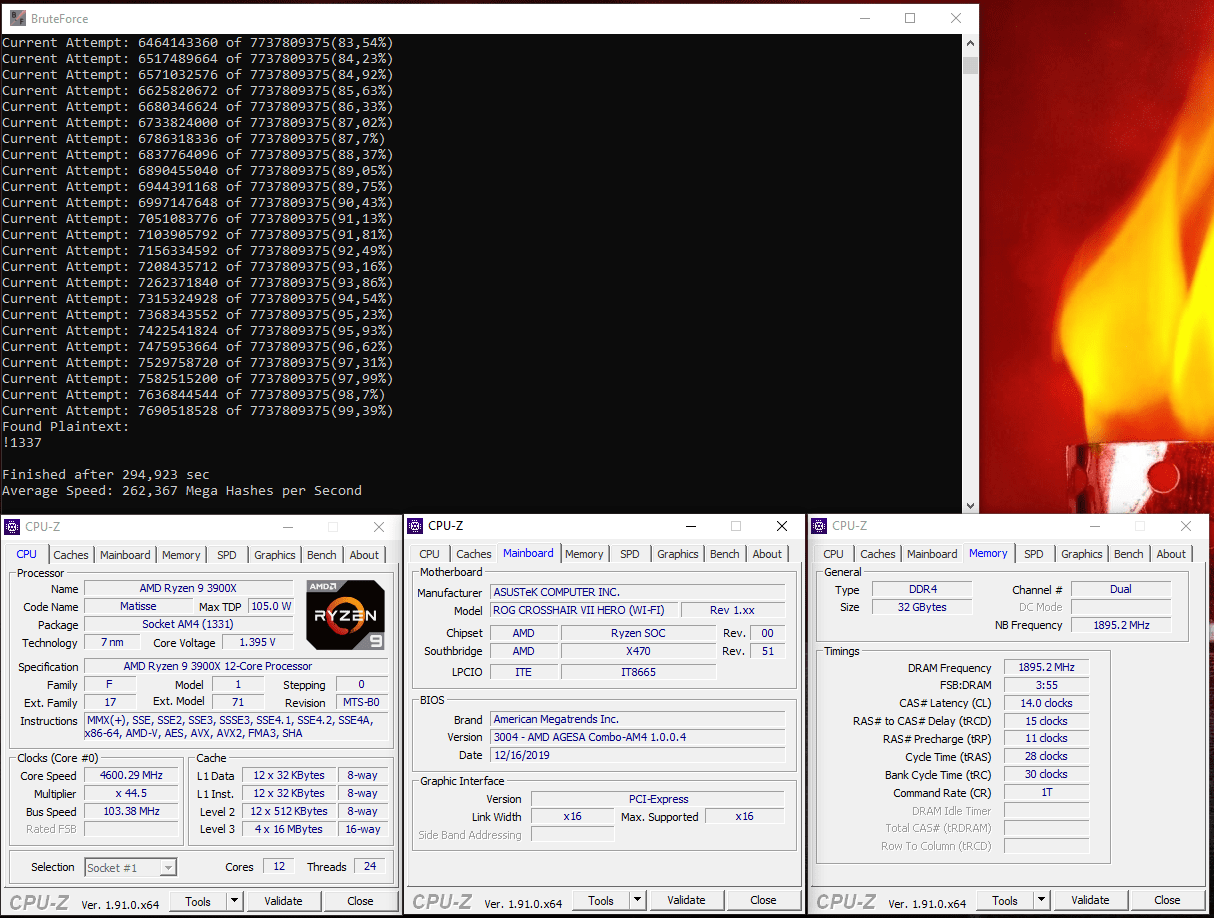Open Bench tab in the memory timings CPU-Z window
1214x918 pixels.
click(x=1129, y=554)
